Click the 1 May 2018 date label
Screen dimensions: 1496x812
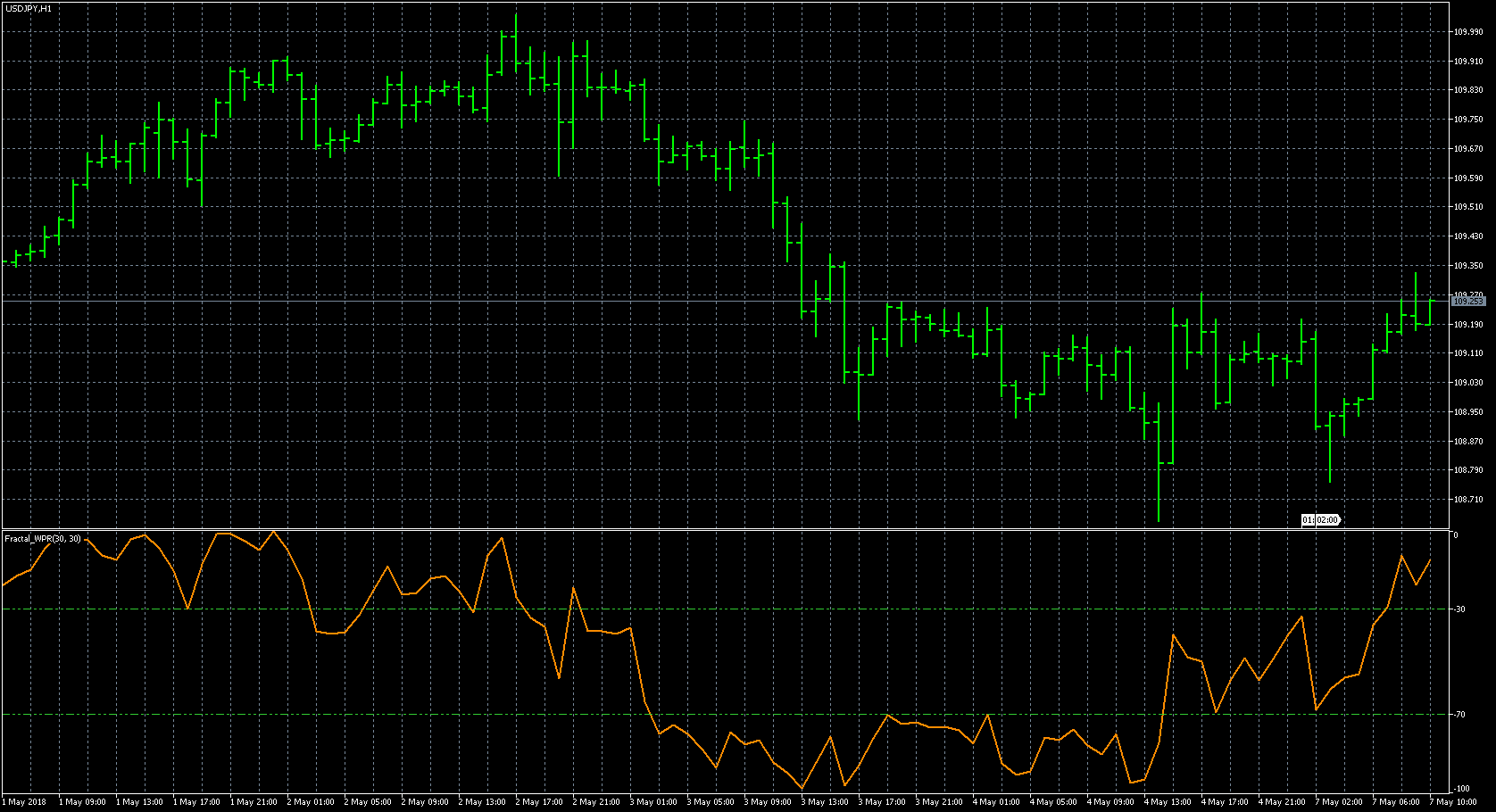(x=25, y=802)
